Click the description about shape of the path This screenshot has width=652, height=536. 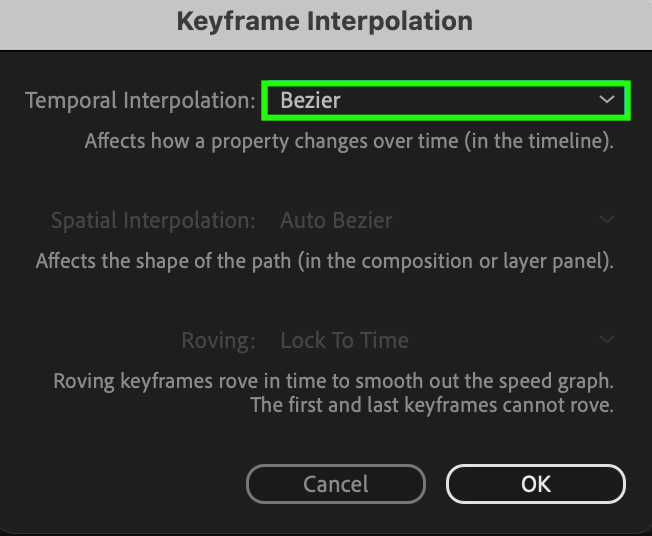324,261
